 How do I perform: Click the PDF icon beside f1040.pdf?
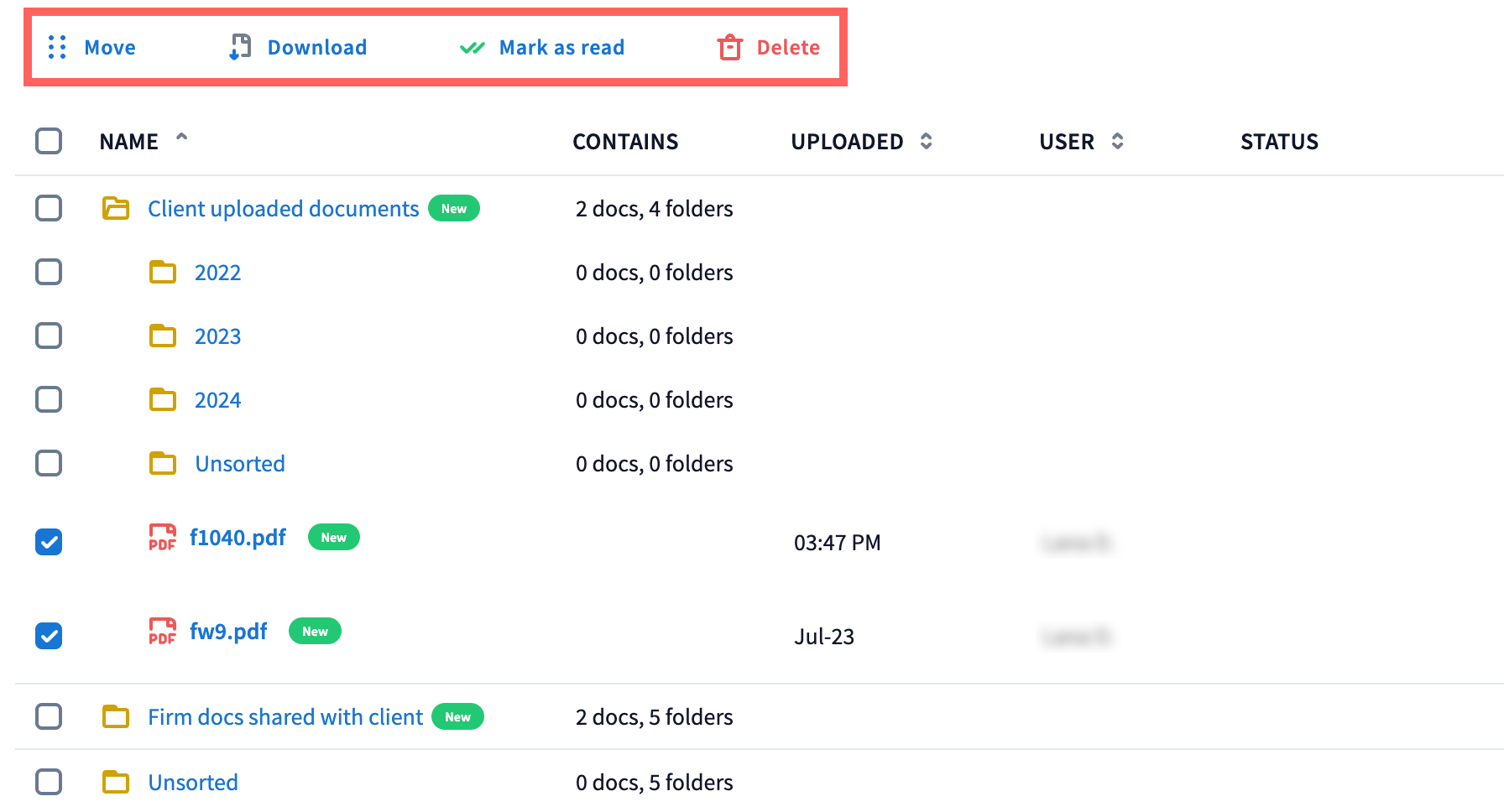[x=162, y=538]
